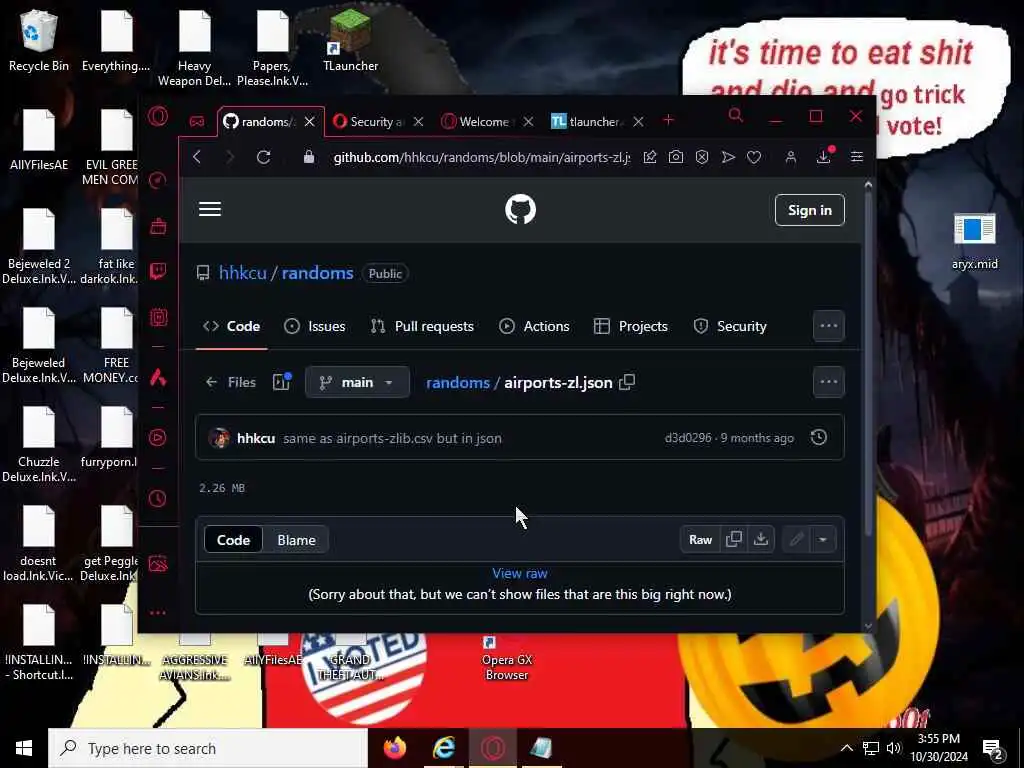Click the Raw button
Viewport: 1024px width, 768px height.
[700, 539]
